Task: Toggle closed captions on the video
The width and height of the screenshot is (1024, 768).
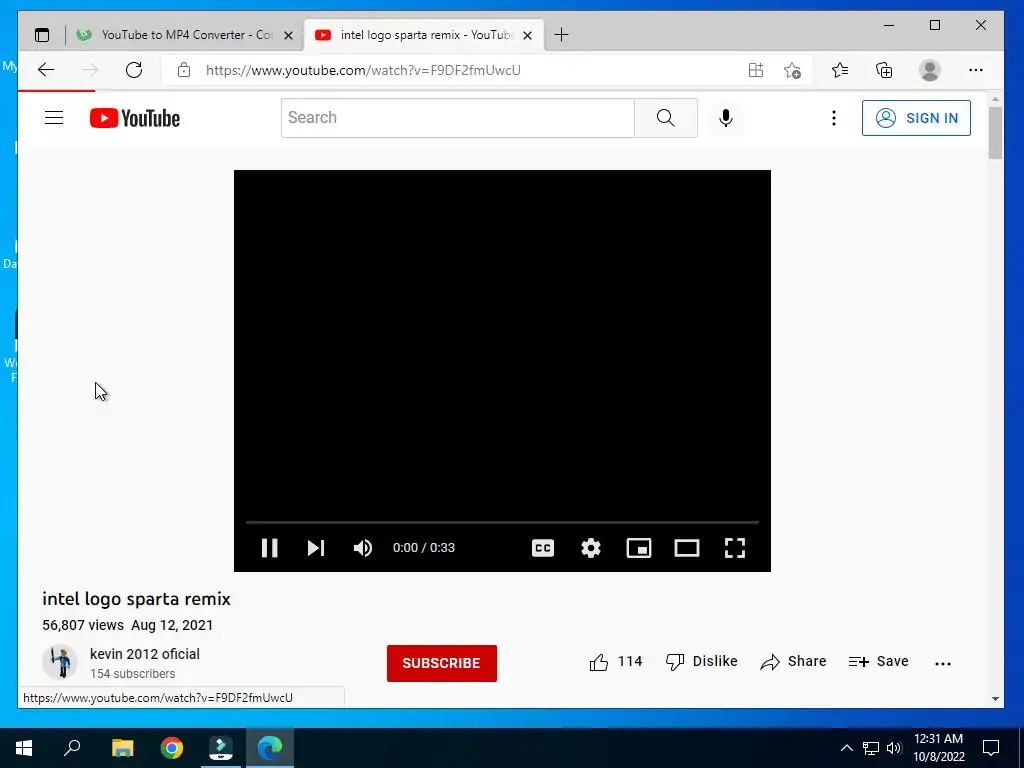Action: (543, 548)
